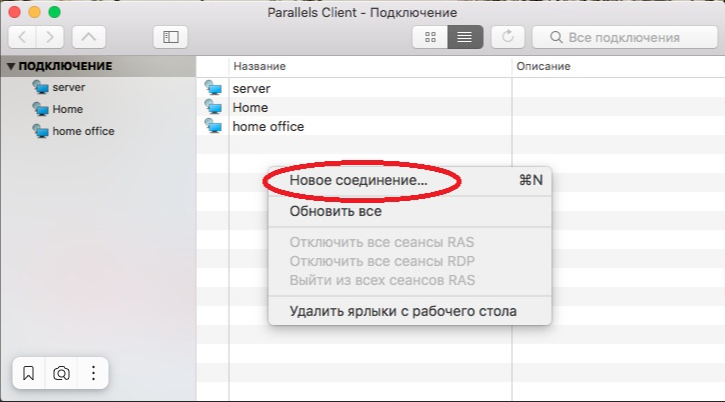Select 'home office' in the sidebar
The width and height of the screenshot is (725, 402).
point(83,131)
